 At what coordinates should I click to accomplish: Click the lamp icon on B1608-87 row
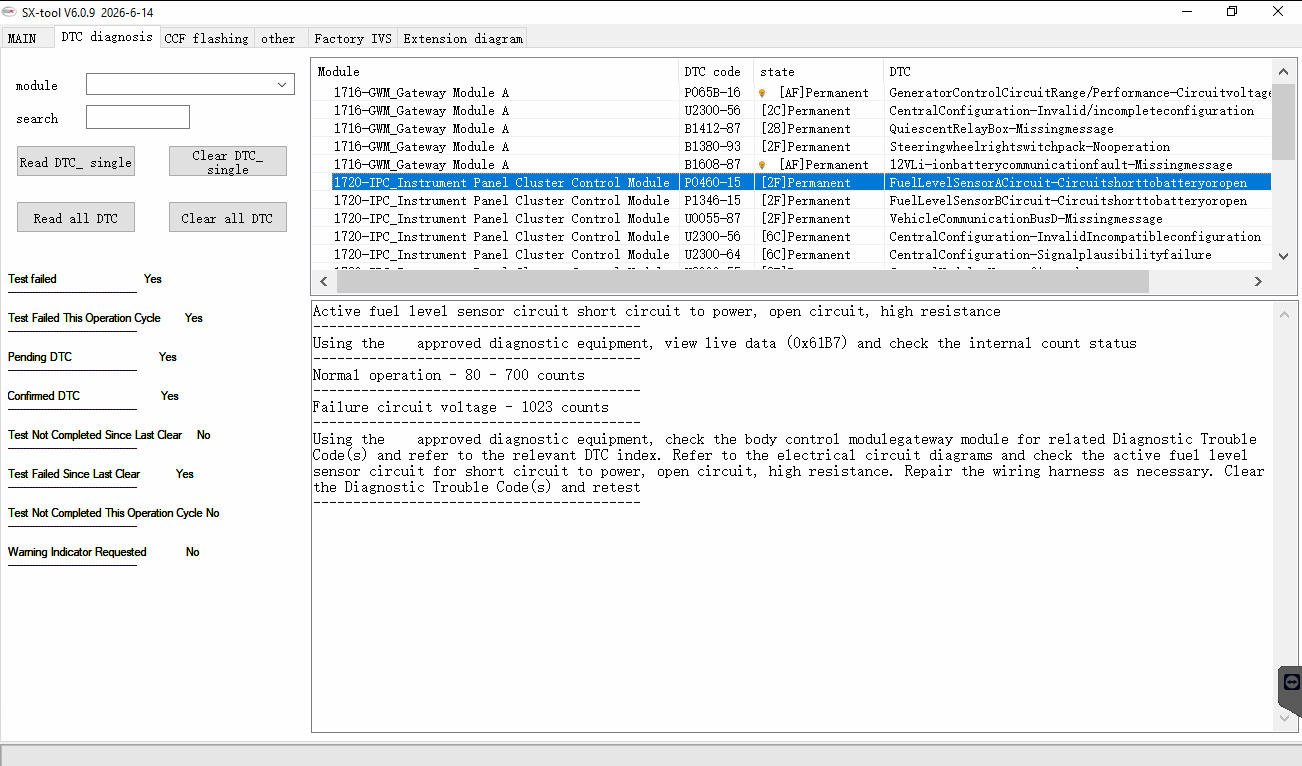tap(763, 165)
